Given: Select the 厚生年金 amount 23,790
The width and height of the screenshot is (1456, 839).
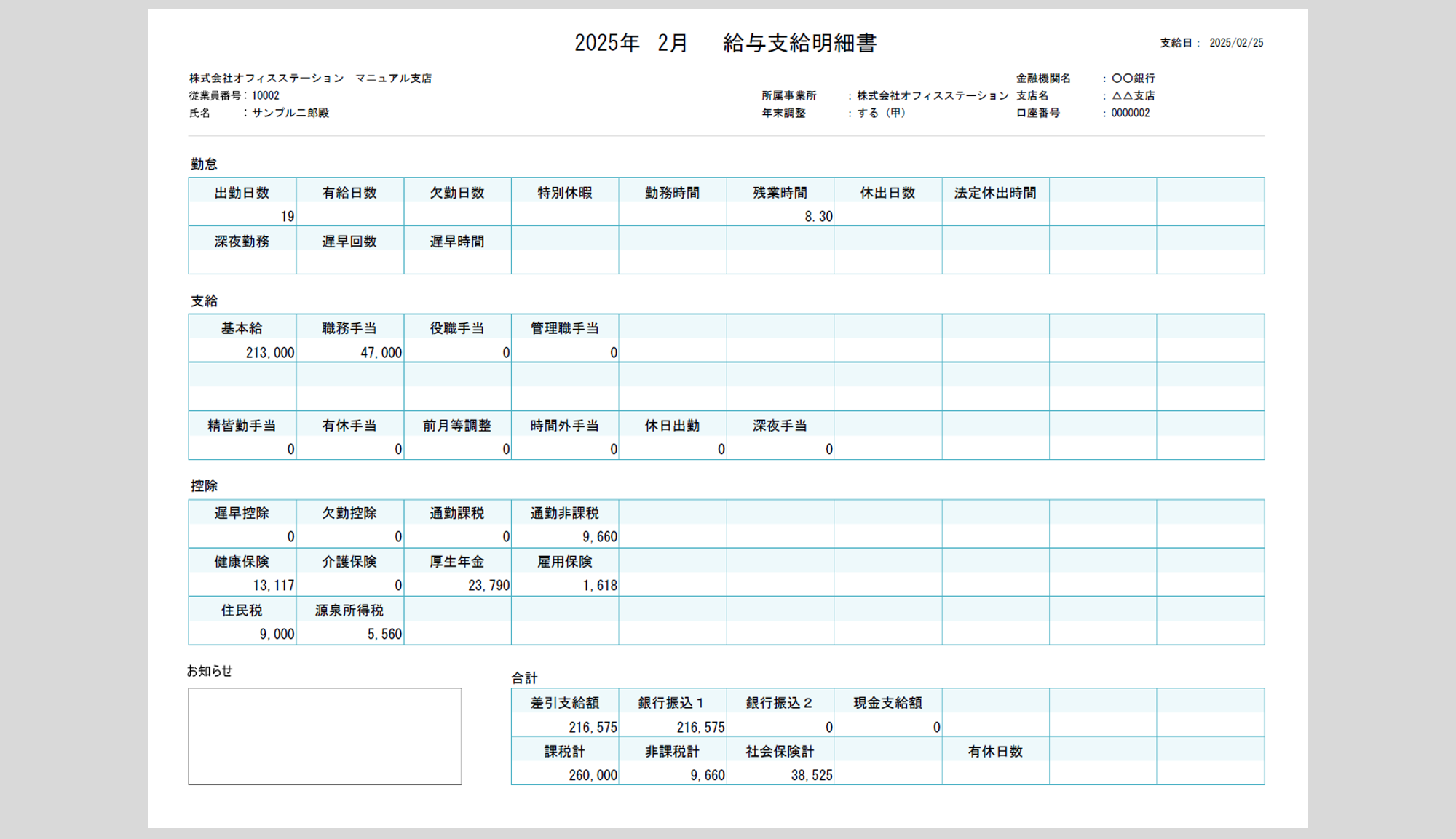Looking at the screenshot, I should pyautogui.click(x=488, y=586).
